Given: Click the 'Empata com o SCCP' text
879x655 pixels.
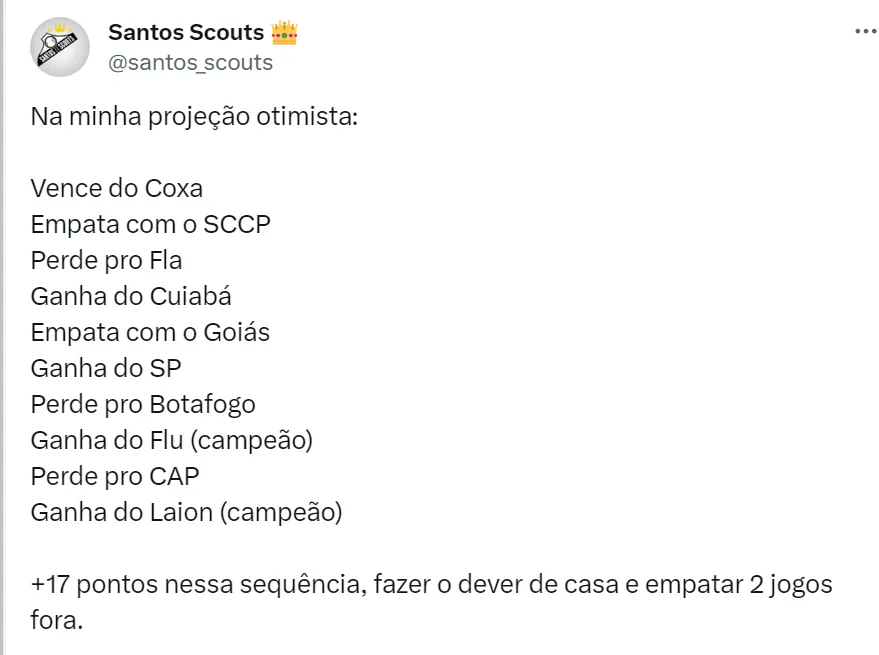Looking at the screenshot, I should pyautogui.click(x=151, y=224).
